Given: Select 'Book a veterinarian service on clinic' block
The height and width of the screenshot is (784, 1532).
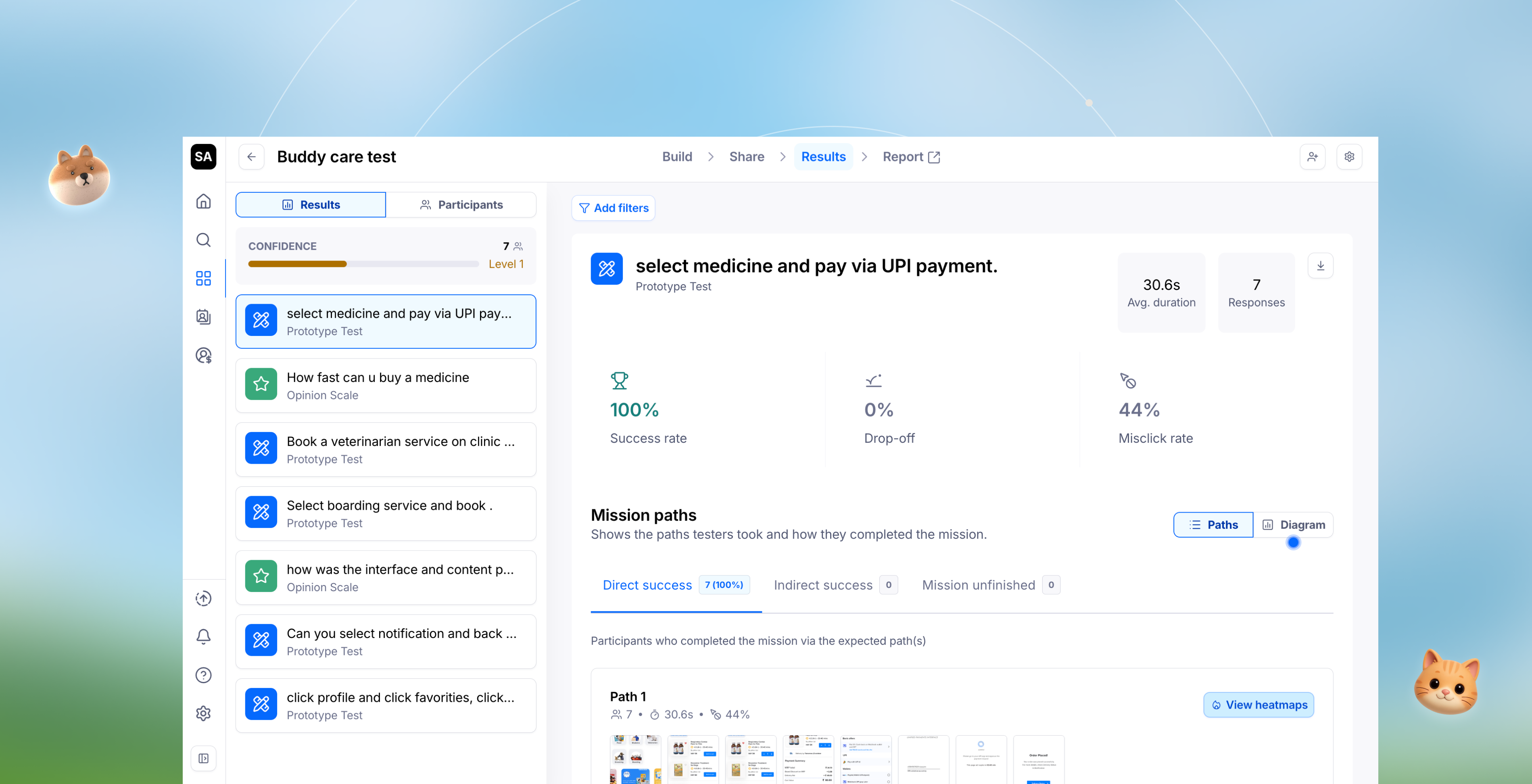Looking at the screenshot, I should 385,449.
